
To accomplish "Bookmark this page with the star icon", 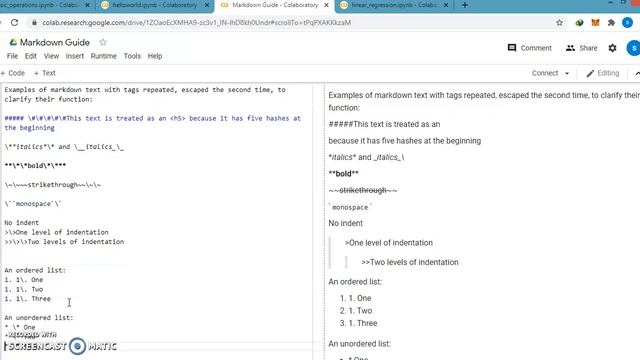I will point(559,22).
